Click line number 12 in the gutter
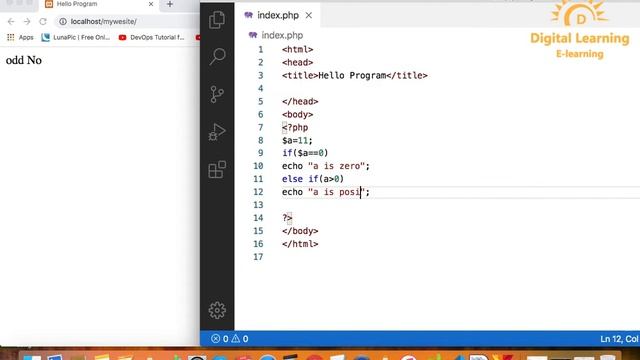 [x=258, y=192]
